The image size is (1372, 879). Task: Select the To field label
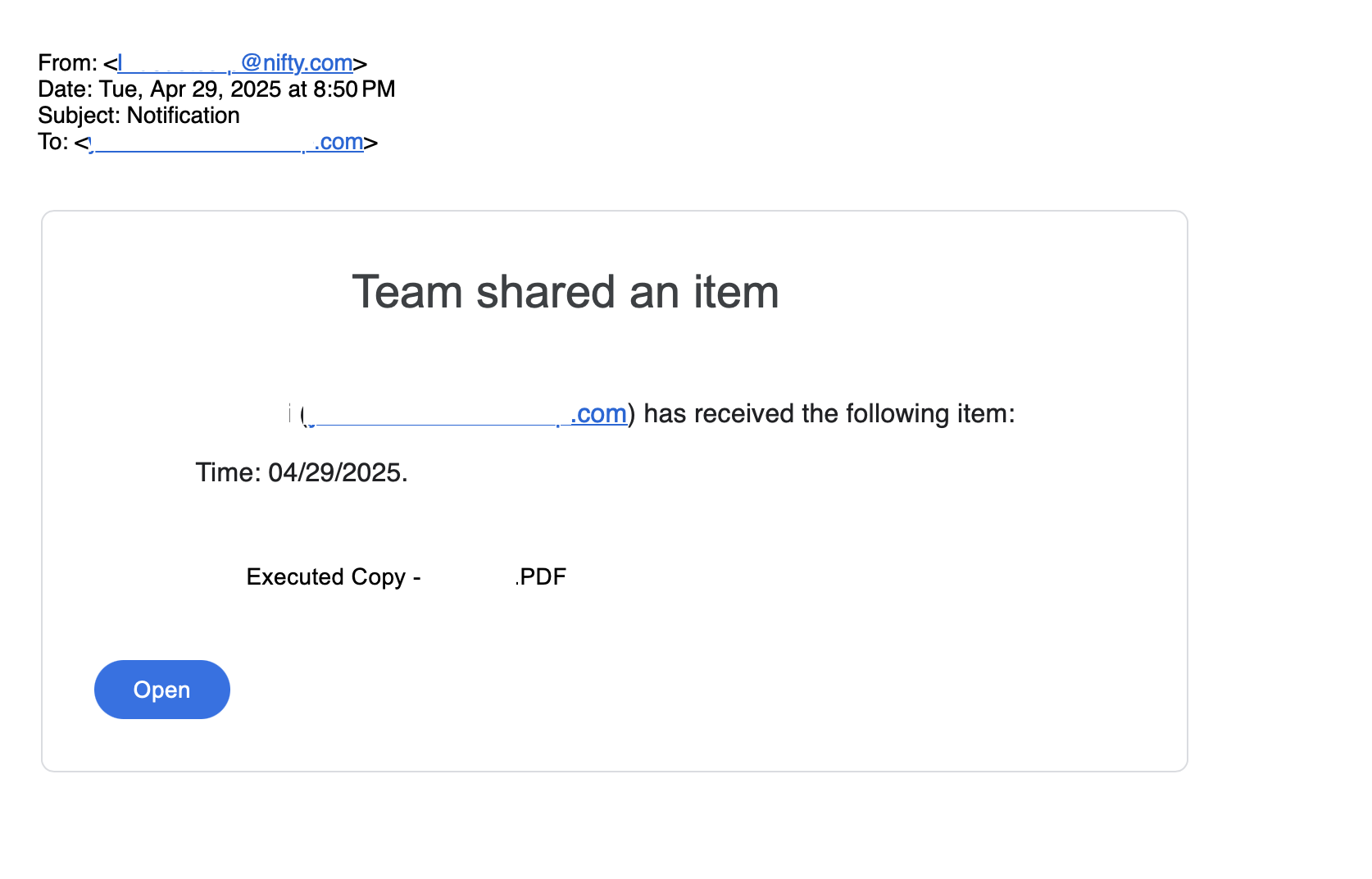tap(52, 142)
